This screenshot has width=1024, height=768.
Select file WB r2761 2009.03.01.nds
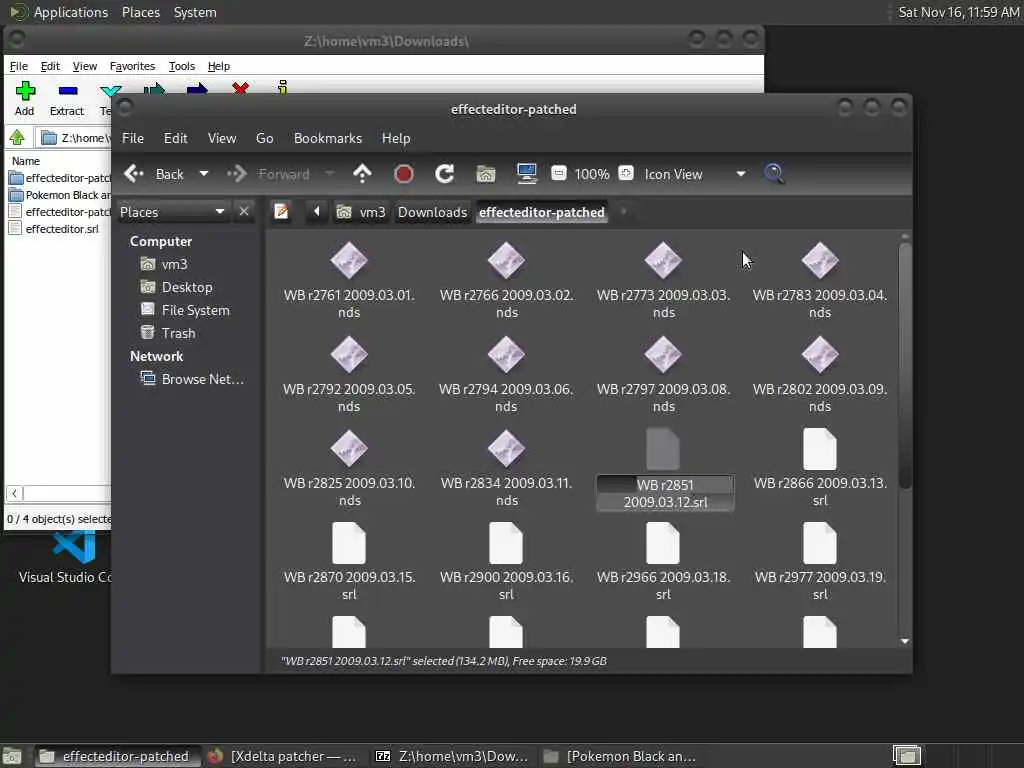pos(349,281)
